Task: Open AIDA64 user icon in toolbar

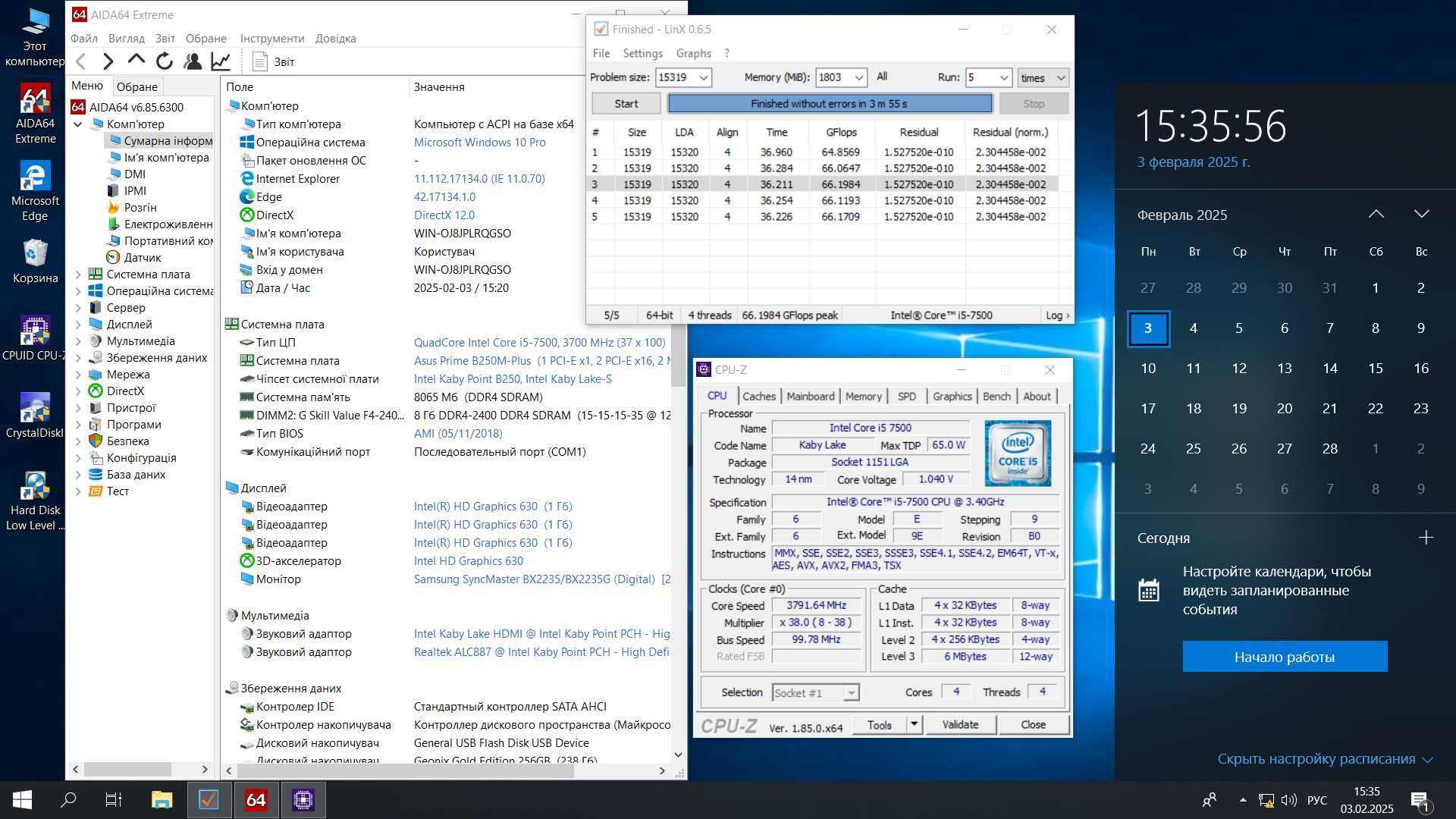Action: (193, 61)
